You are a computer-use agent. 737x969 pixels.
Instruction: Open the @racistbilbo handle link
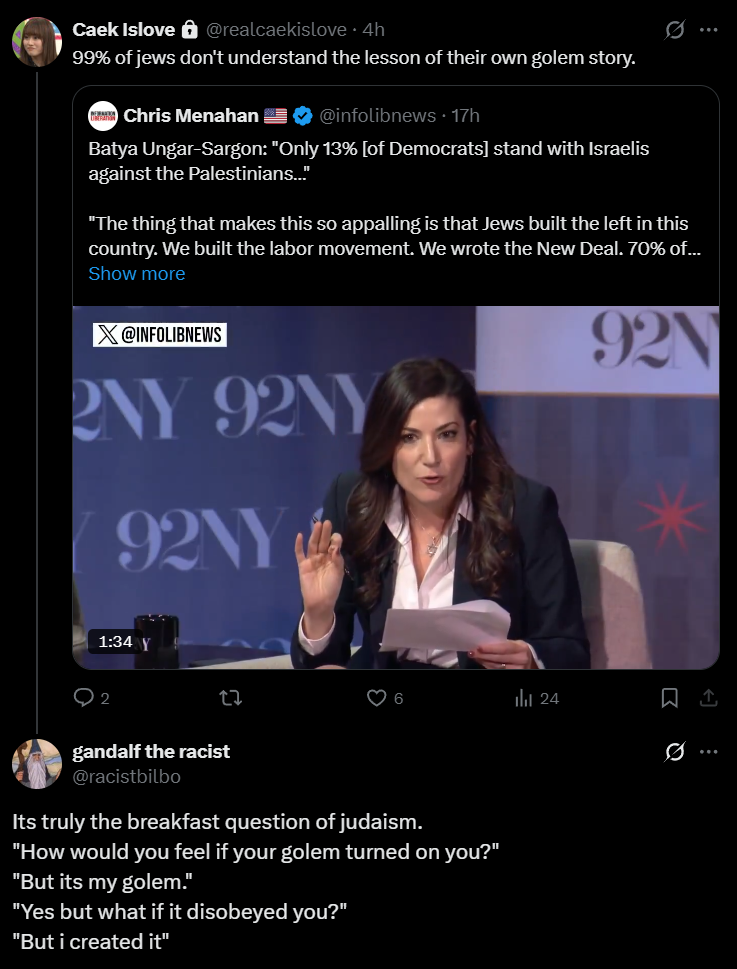tap(126, 776)
